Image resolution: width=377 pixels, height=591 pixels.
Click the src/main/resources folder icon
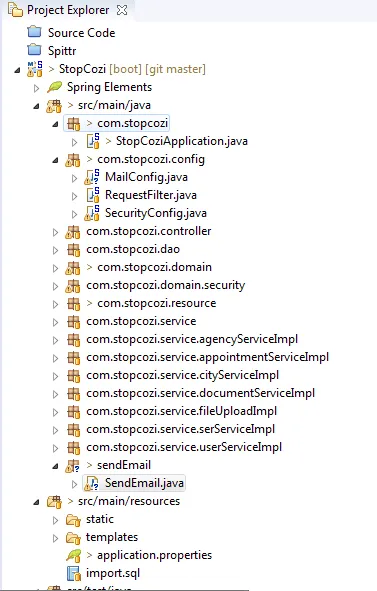point(54,502)
